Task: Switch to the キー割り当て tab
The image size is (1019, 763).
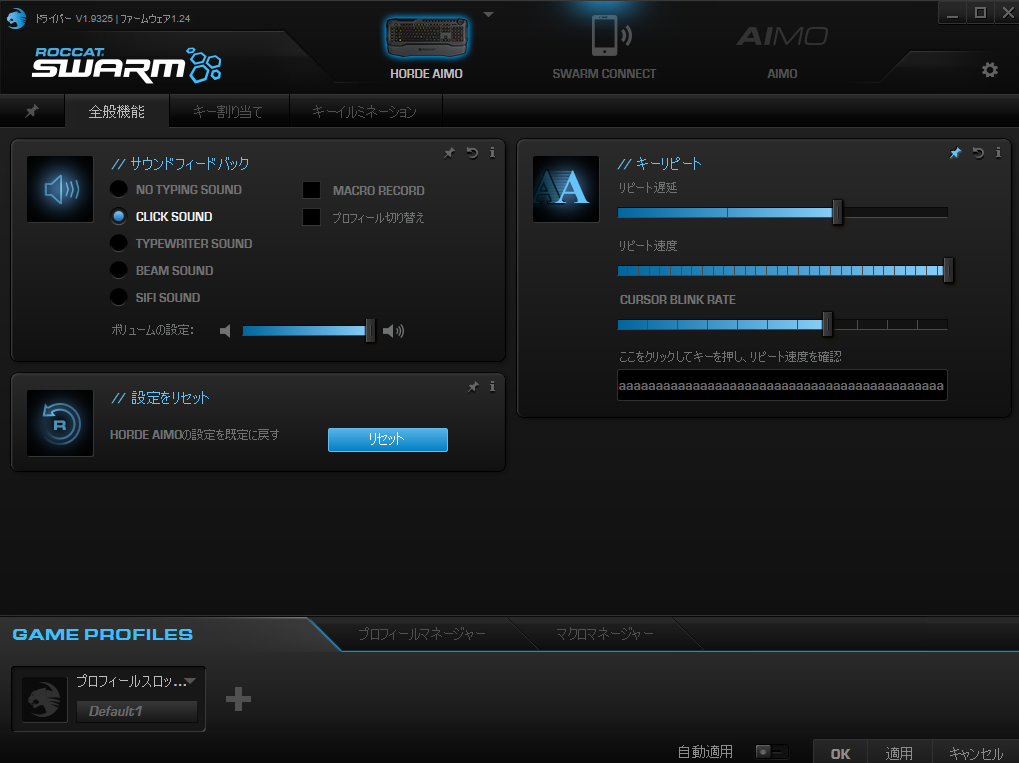Action: pos(227,111)
